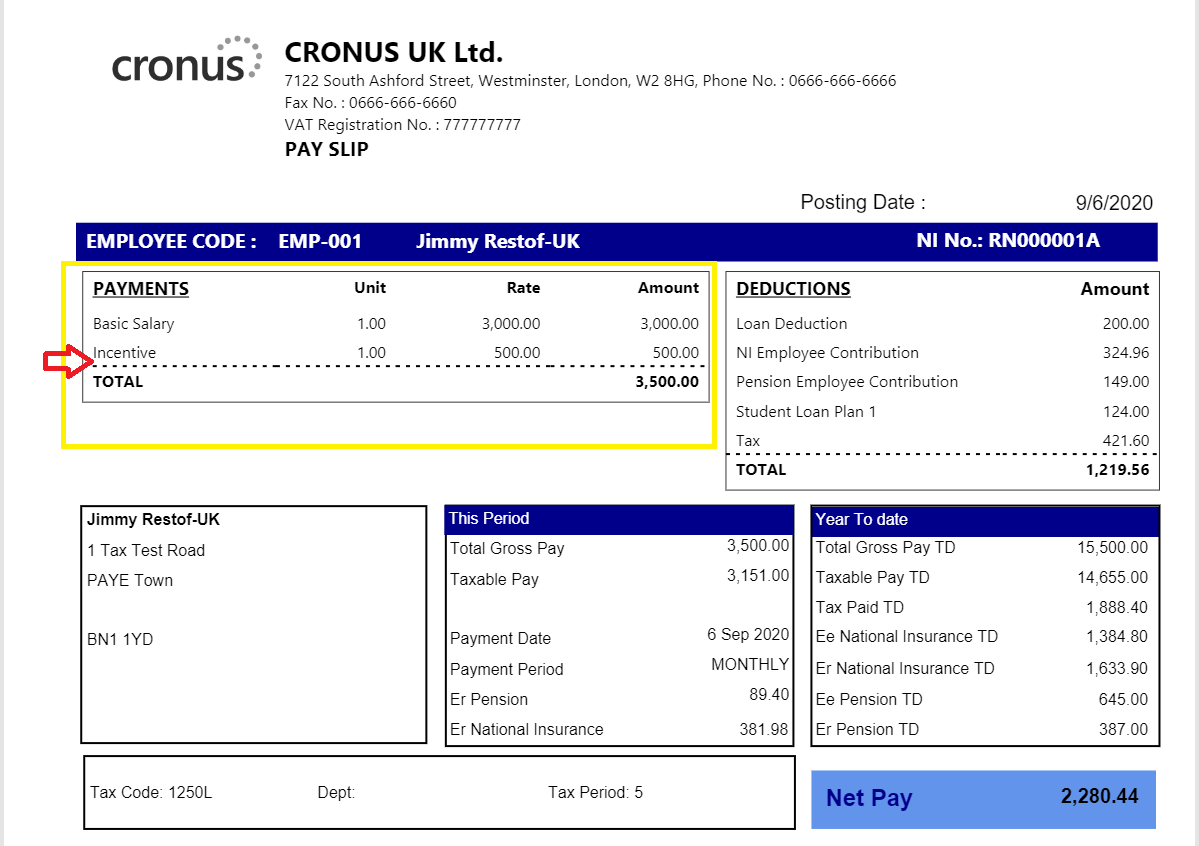Viewport: 1199px width, 846px height.
Task: Click the cronus company logo
Action: [x=187, y=60]
